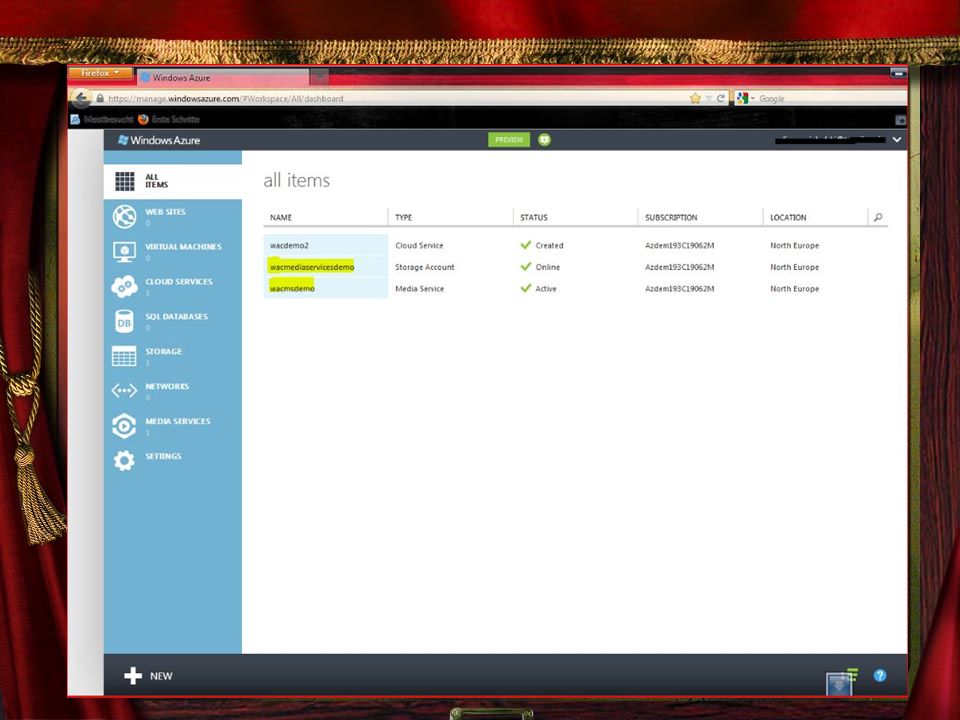This screenshot has height=720, width=960.
Task: Click the green PREVIEW button
Action: click(x=509, y=140)
